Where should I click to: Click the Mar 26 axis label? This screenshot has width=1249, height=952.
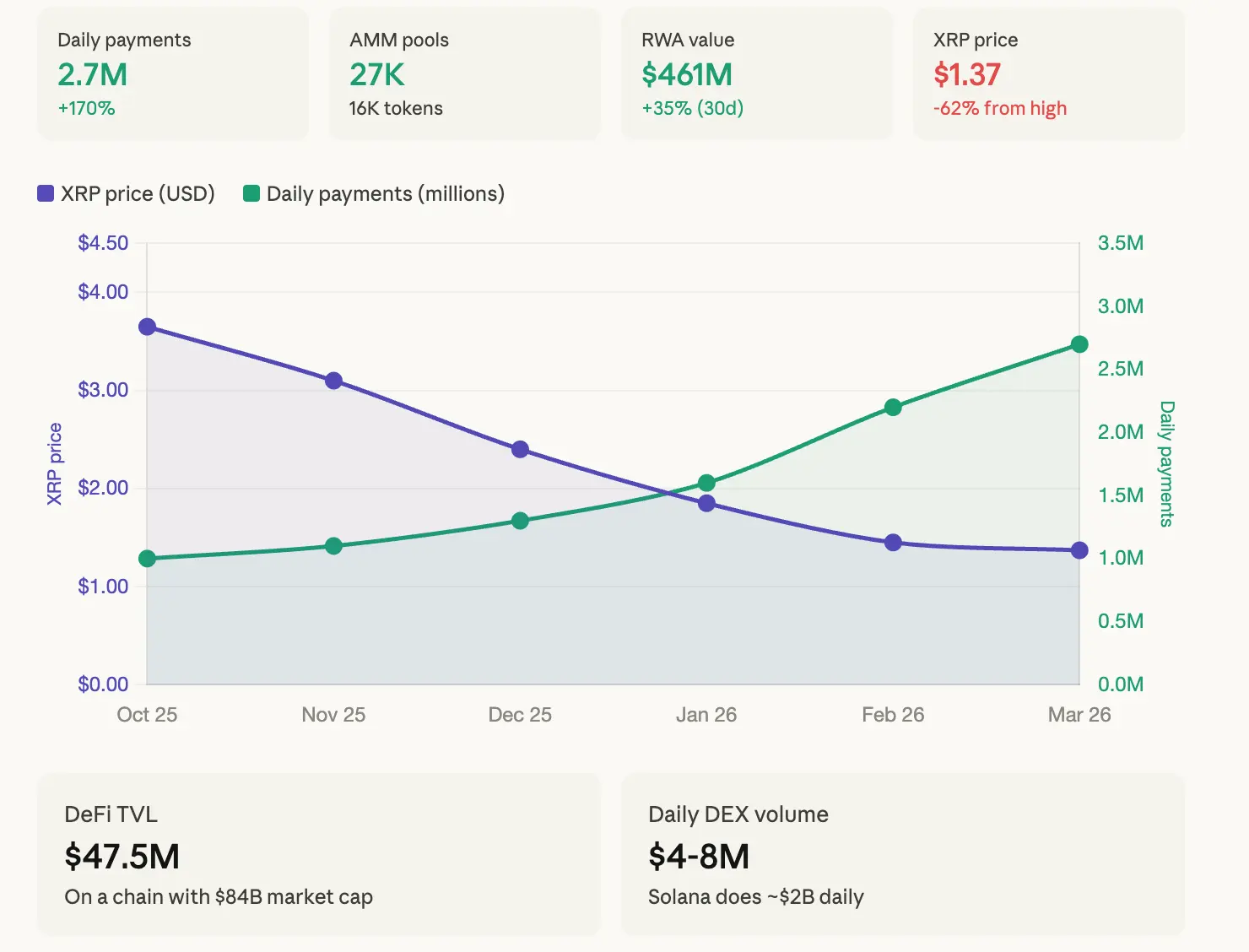[x=1079, y=714]
